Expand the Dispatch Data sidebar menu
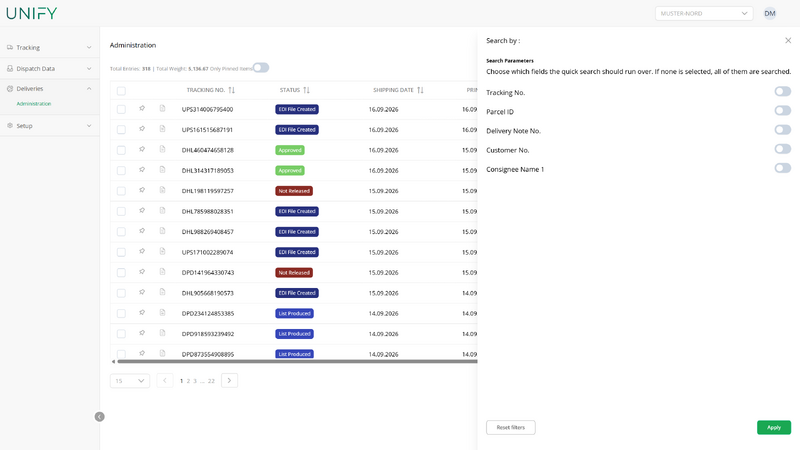This screenshot has width=800, height=450. (x=49, y=68)
